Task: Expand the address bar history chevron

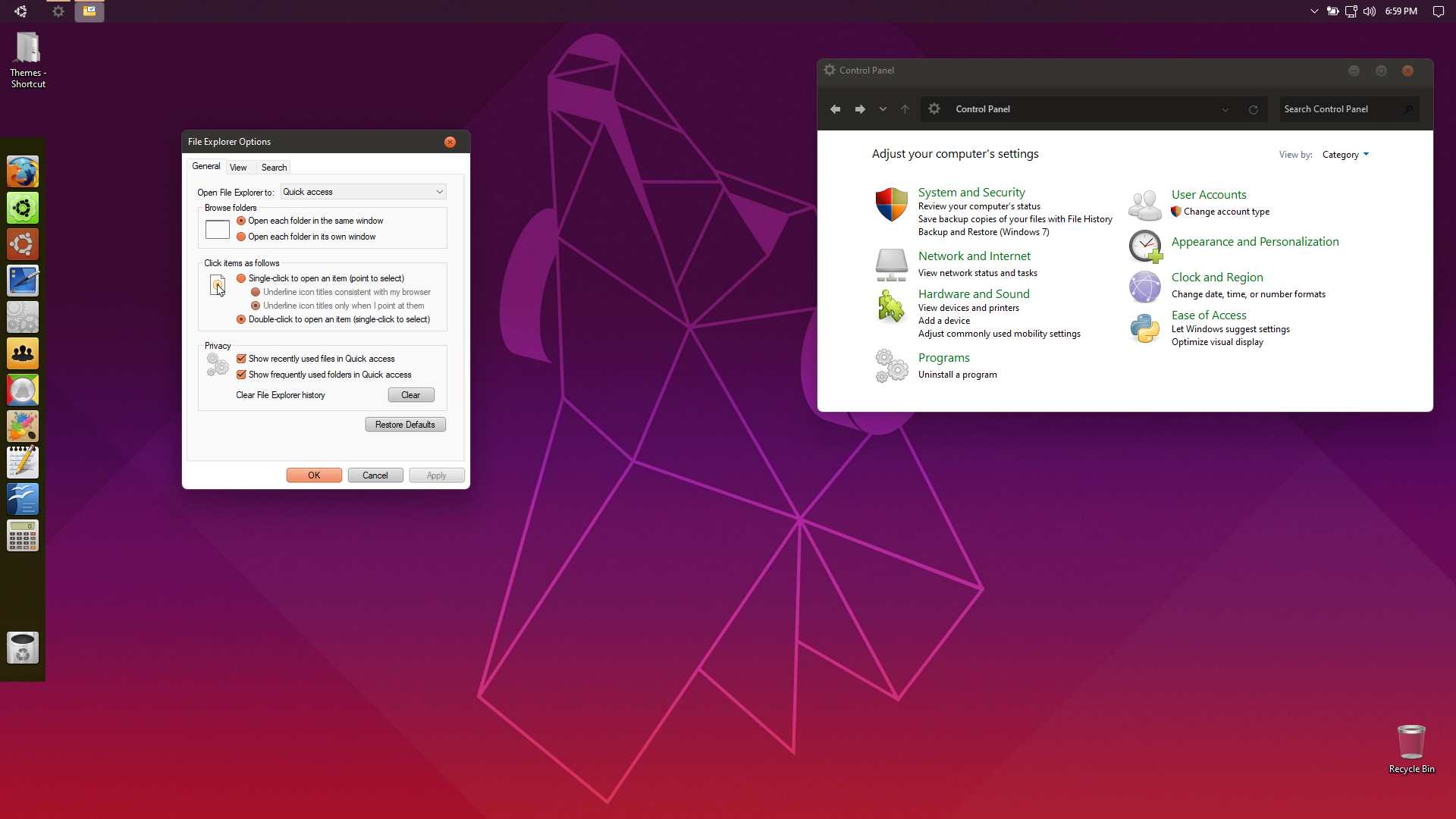Action: click(1225, 110)
